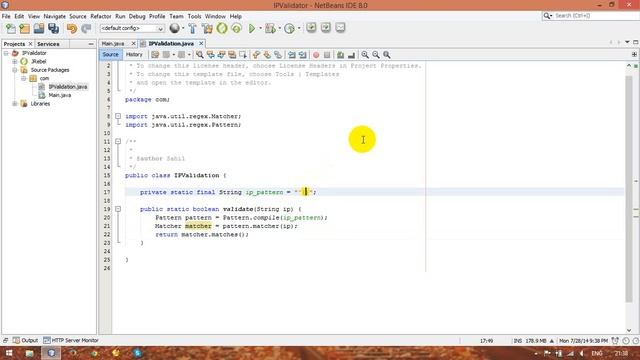This screenshot has width=640, height=360.
Task: Switch to the Services panel tab
Action: coord(48,44)
